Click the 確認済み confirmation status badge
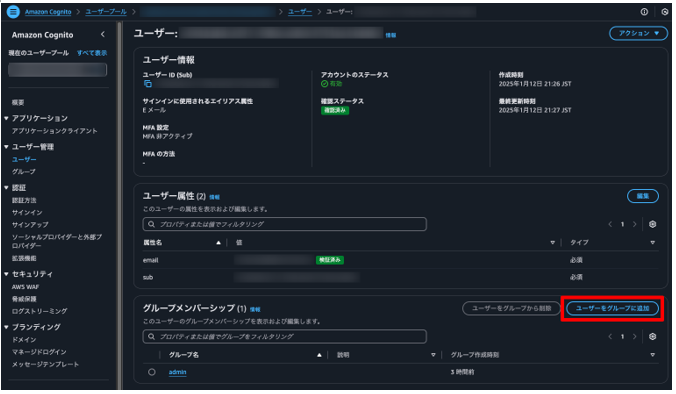The height and width of the screenshot is (394, 676). tap(335, 110)
